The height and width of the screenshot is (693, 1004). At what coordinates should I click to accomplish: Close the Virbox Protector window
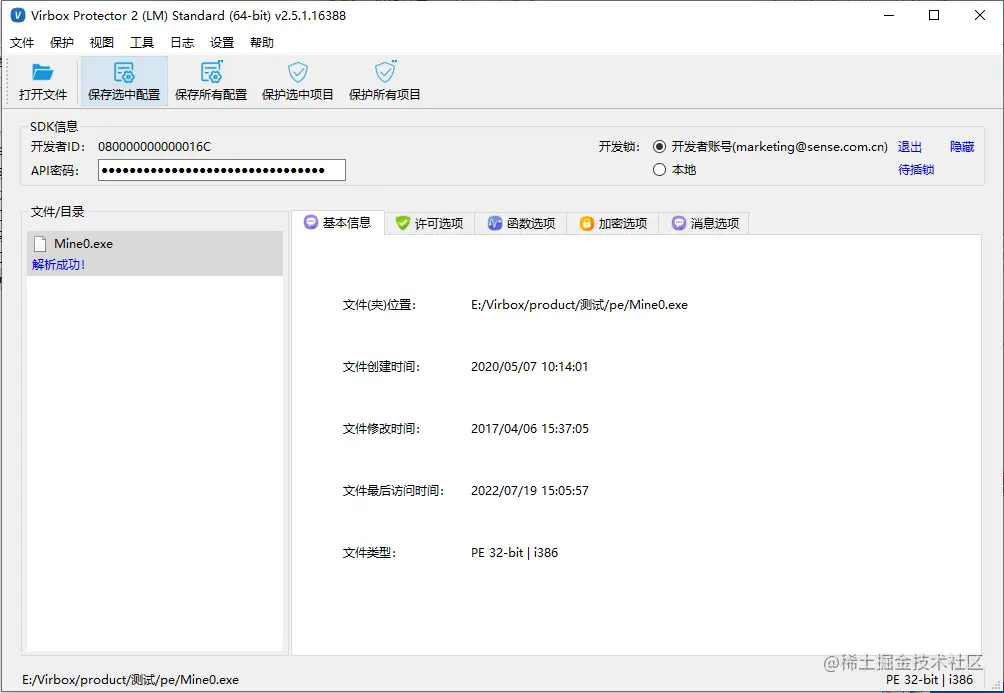click(x=980, y=15)
